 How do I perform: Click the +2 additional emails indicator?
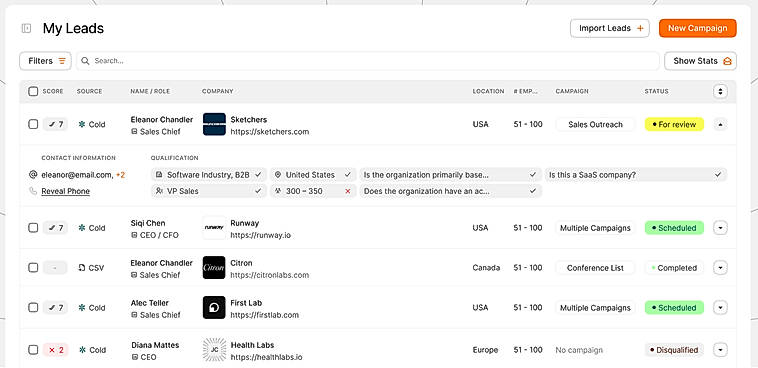tap(120, 175)
